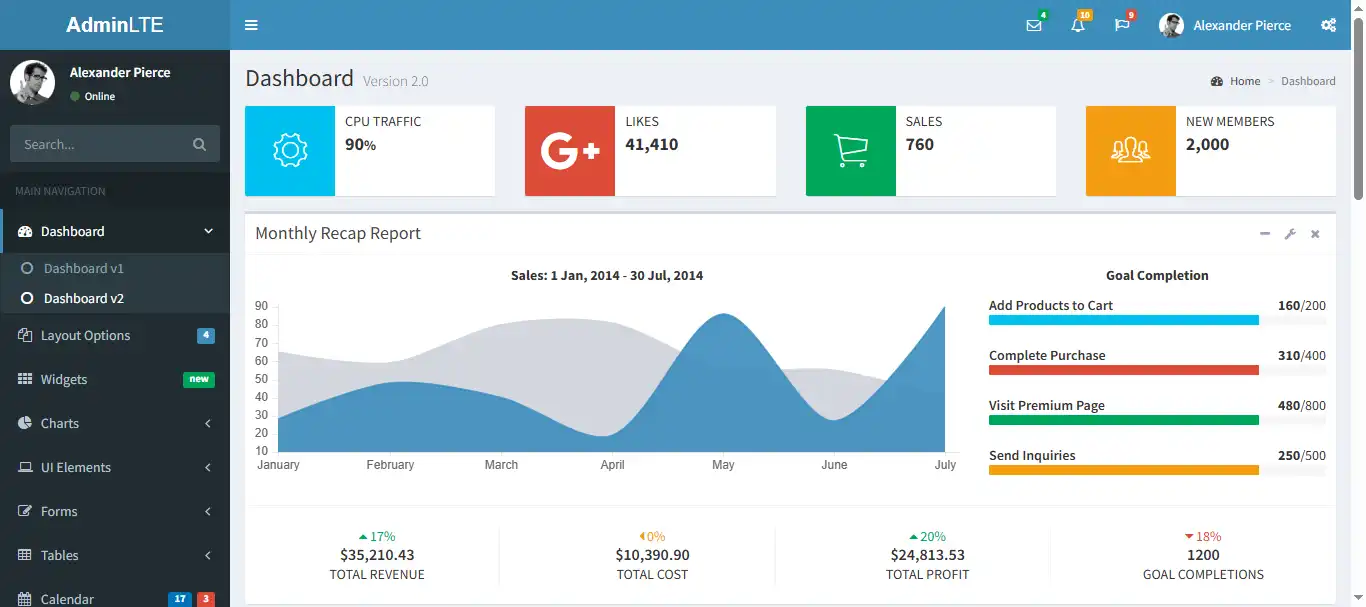
Task: Click the settings gear in the top bar
Action: (1328, 25)
